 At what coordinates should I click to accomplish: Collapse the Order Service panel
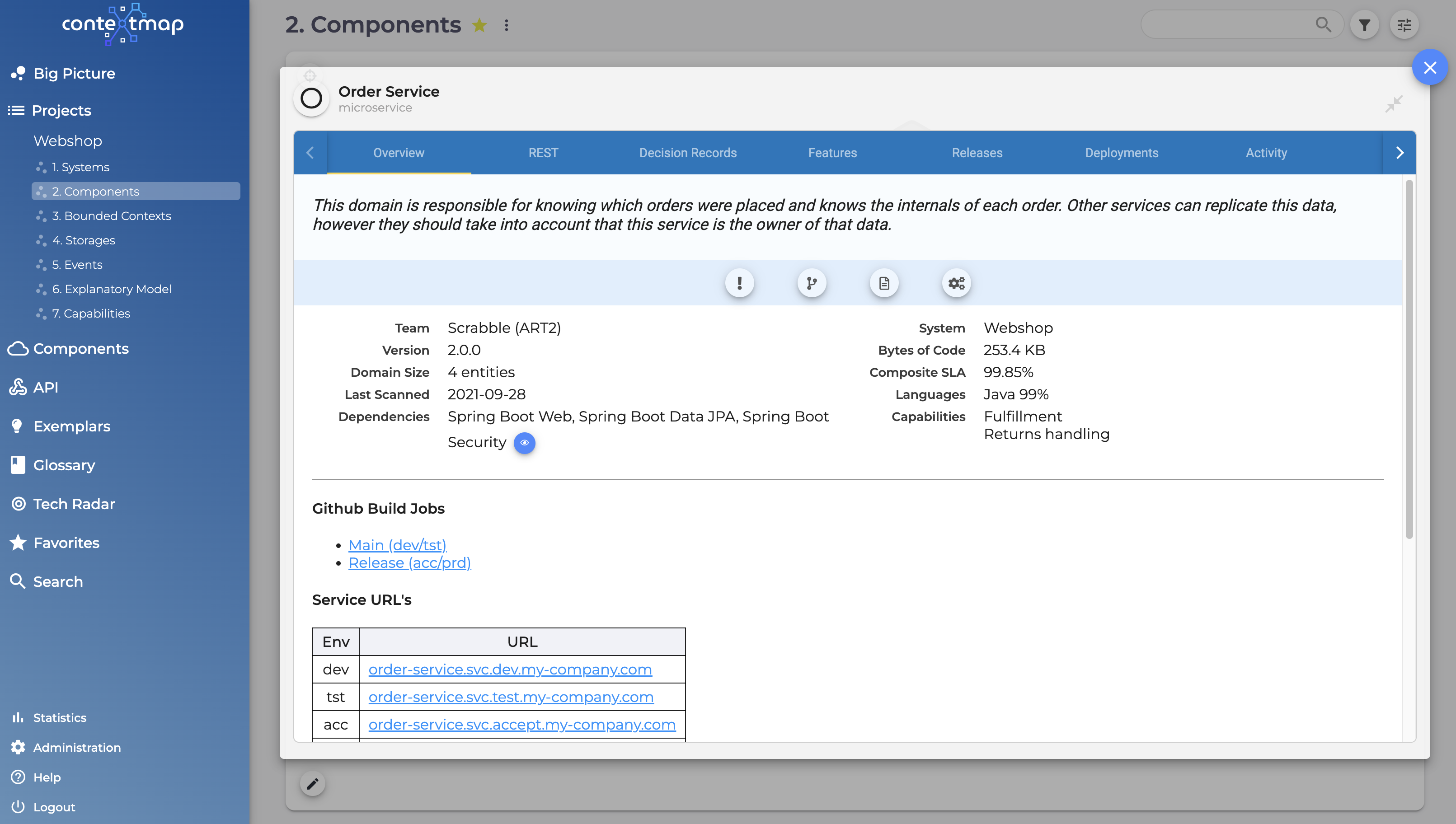tap(1394, 104)
